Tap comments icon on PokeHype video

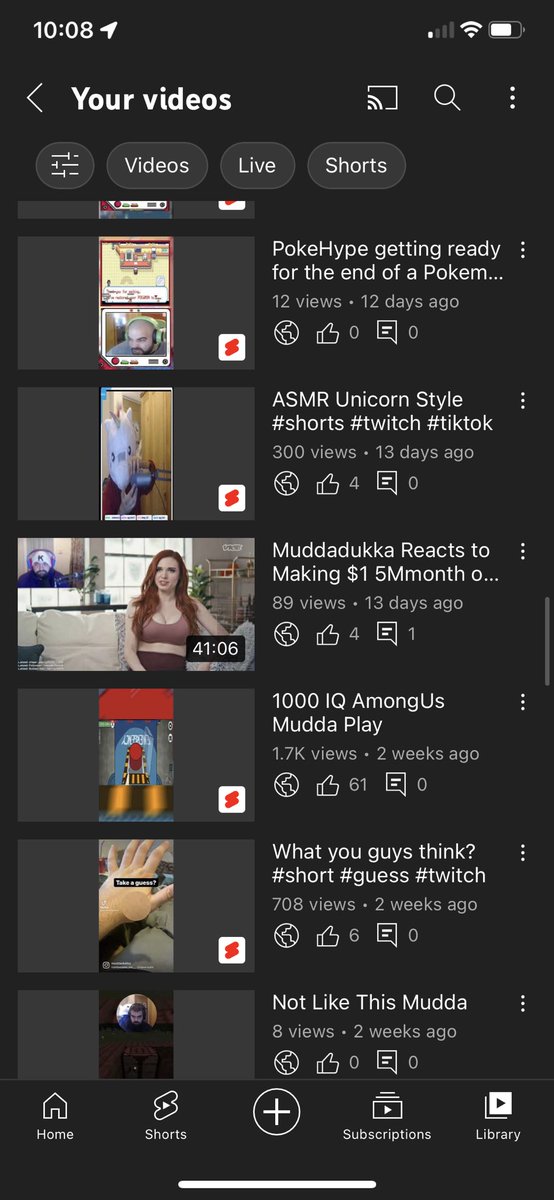387,333
